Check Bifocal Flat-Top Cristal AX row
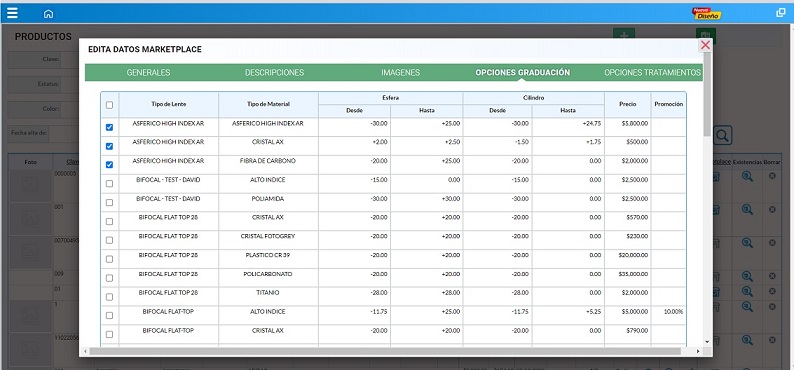Image resolution: width=794 pixels, height=370 pixels. click(109, 335)
